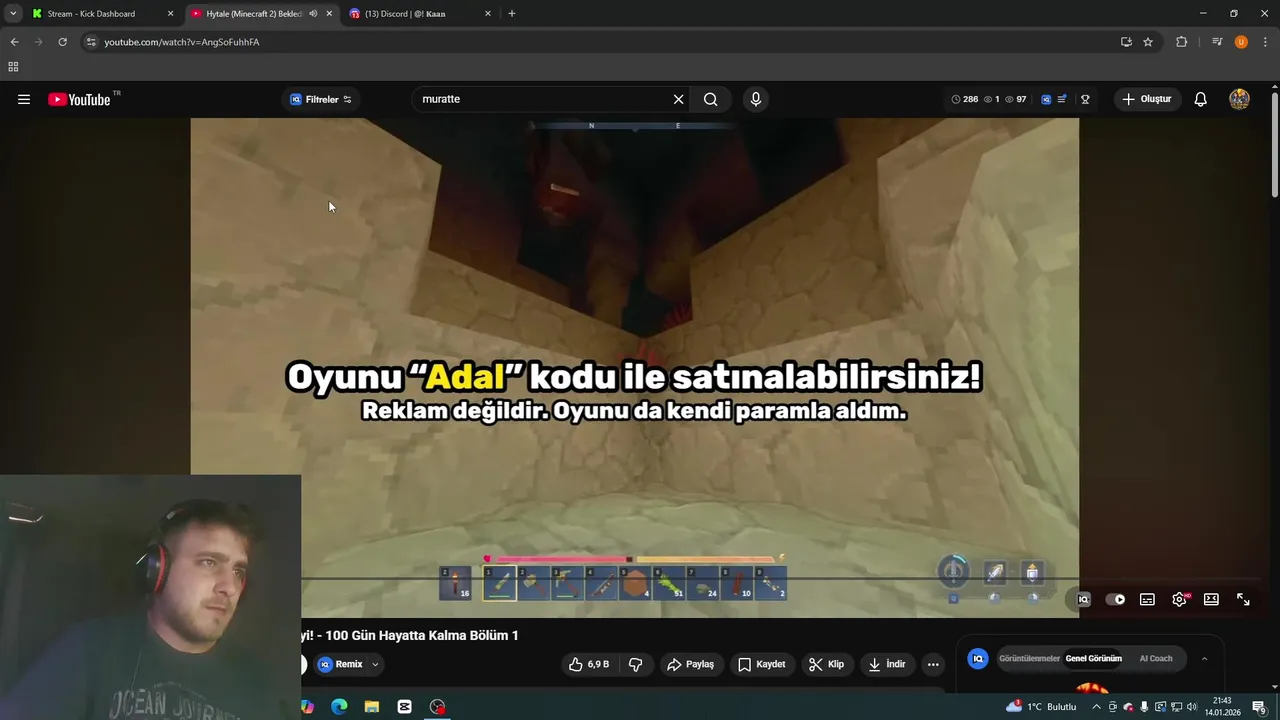This screenshot has width=1280, height=720.
Task: Open the tab search dropdown arrow
Action: [x=12, y=13]
